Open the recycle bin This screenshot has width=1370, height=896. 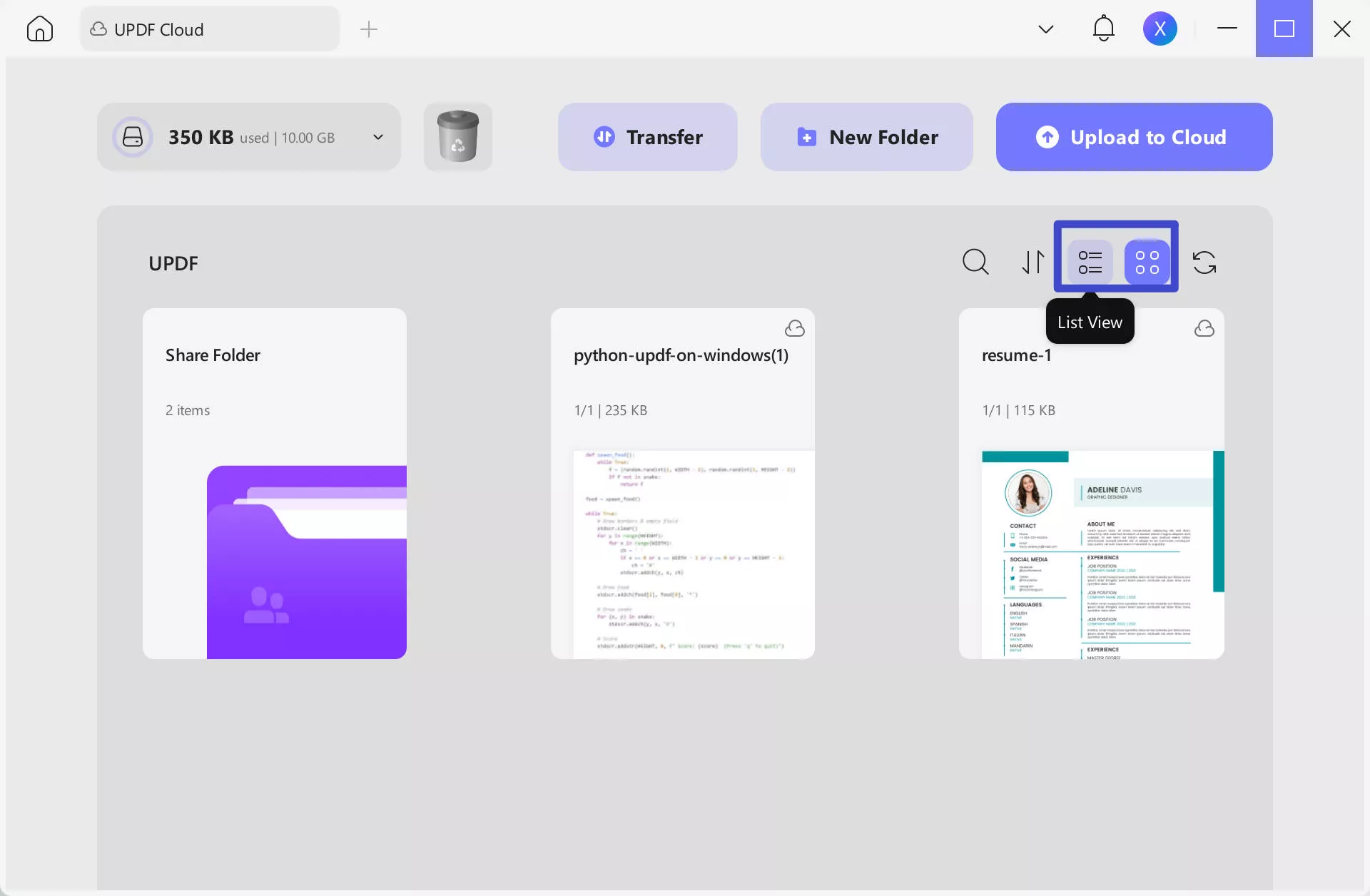[x=457, y=137]
